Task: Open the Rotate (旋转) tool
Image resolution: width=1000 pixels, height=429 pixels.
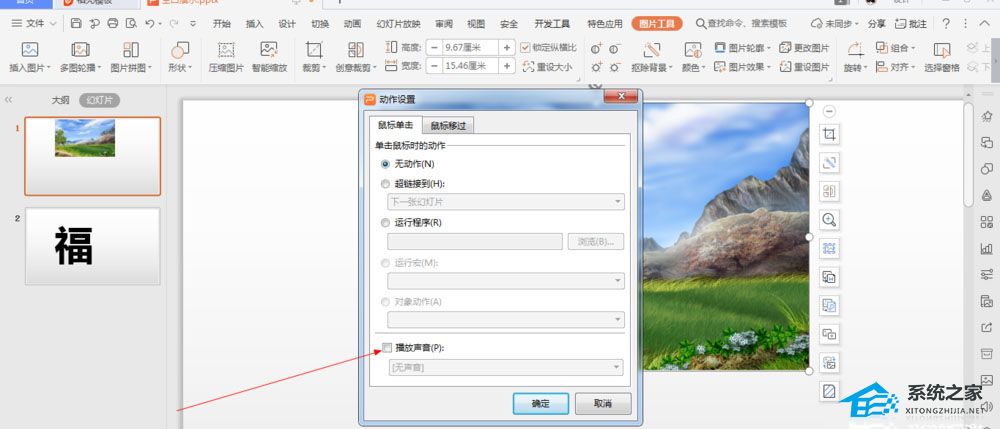Action: point(855,57)
